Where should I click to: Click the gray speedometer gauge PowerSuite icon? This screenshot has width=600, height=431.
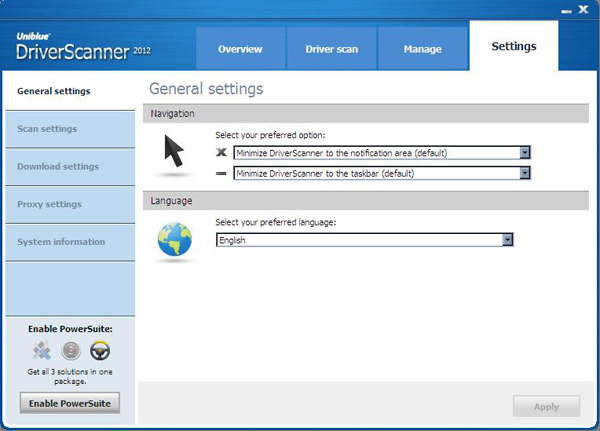70,350
